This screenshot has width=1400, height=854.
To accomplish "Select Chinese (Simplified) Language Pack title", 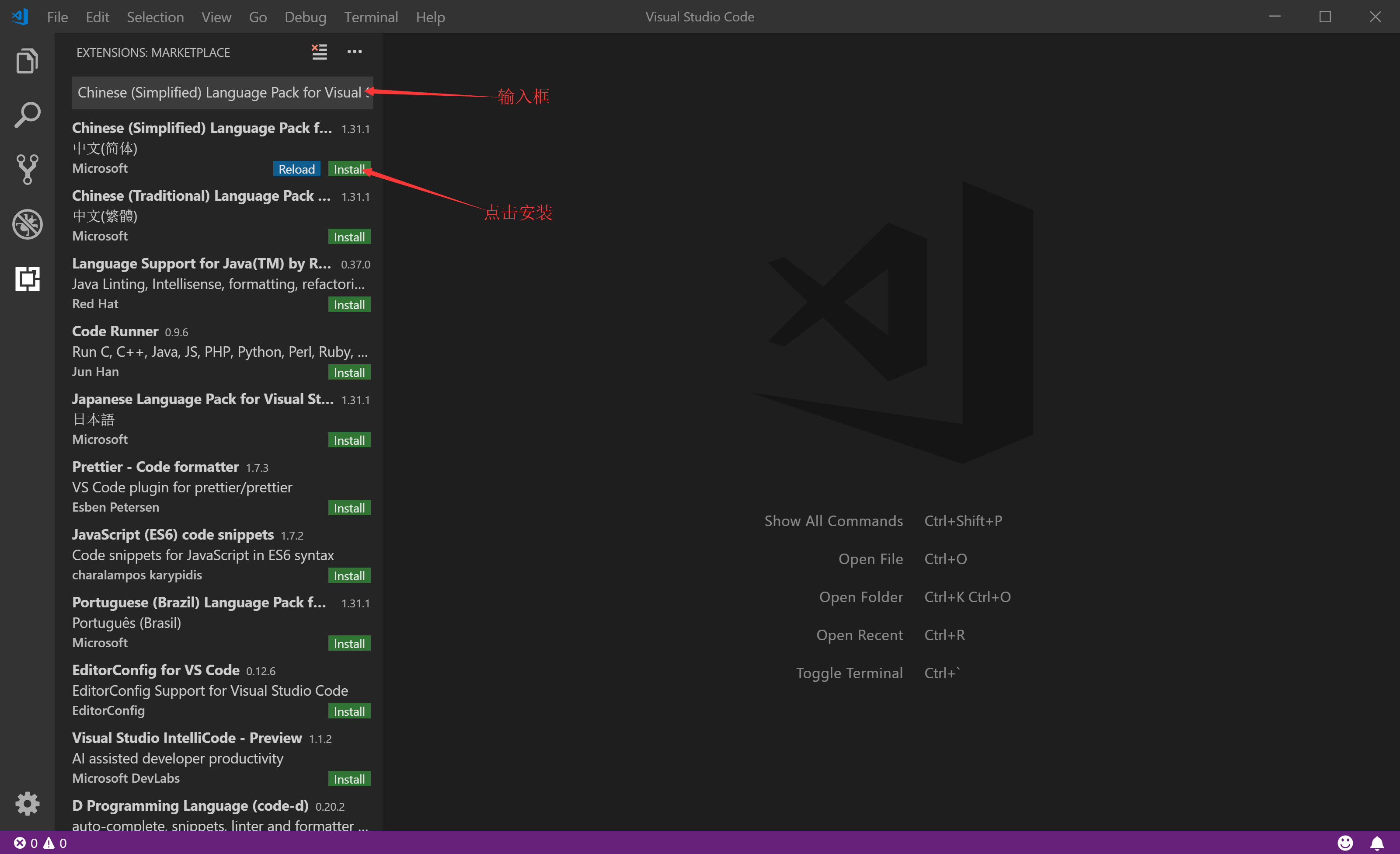I will (x=202, y=128).
